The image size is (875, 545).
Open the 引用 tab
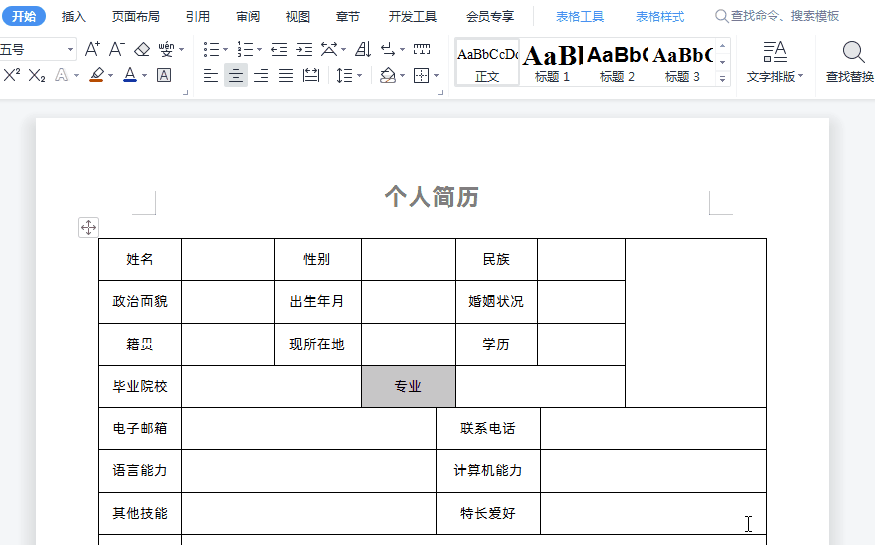tap(198, 17)
